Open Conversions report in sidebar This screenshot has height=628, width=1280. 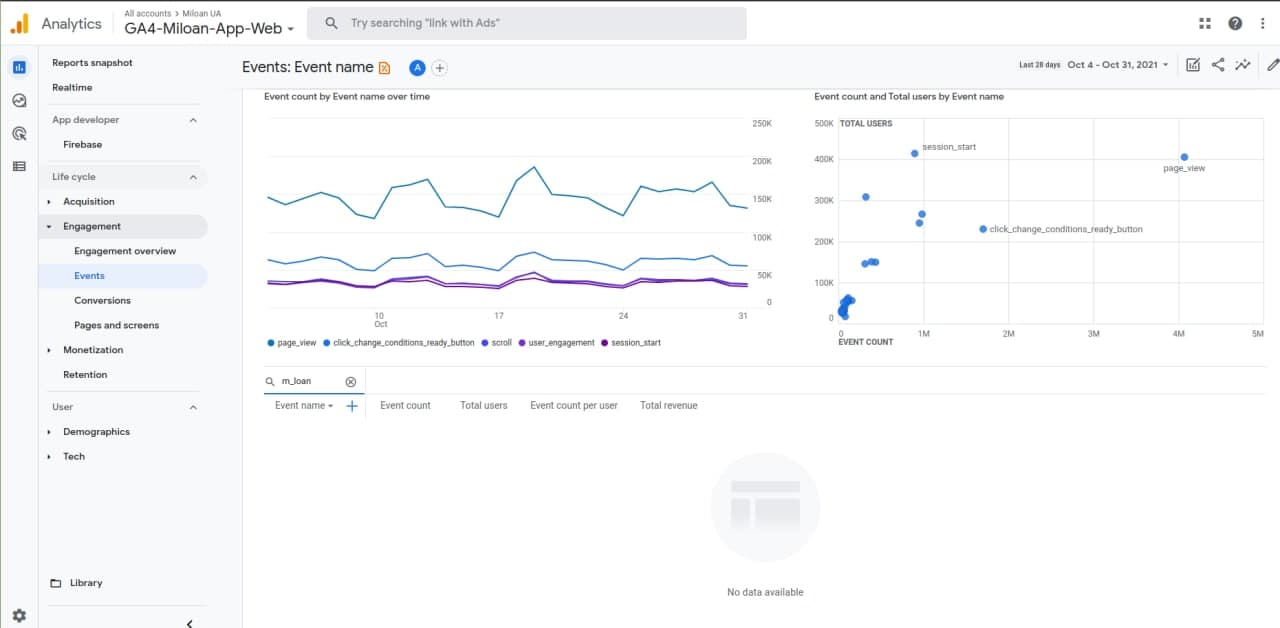(x=102, y=300)
